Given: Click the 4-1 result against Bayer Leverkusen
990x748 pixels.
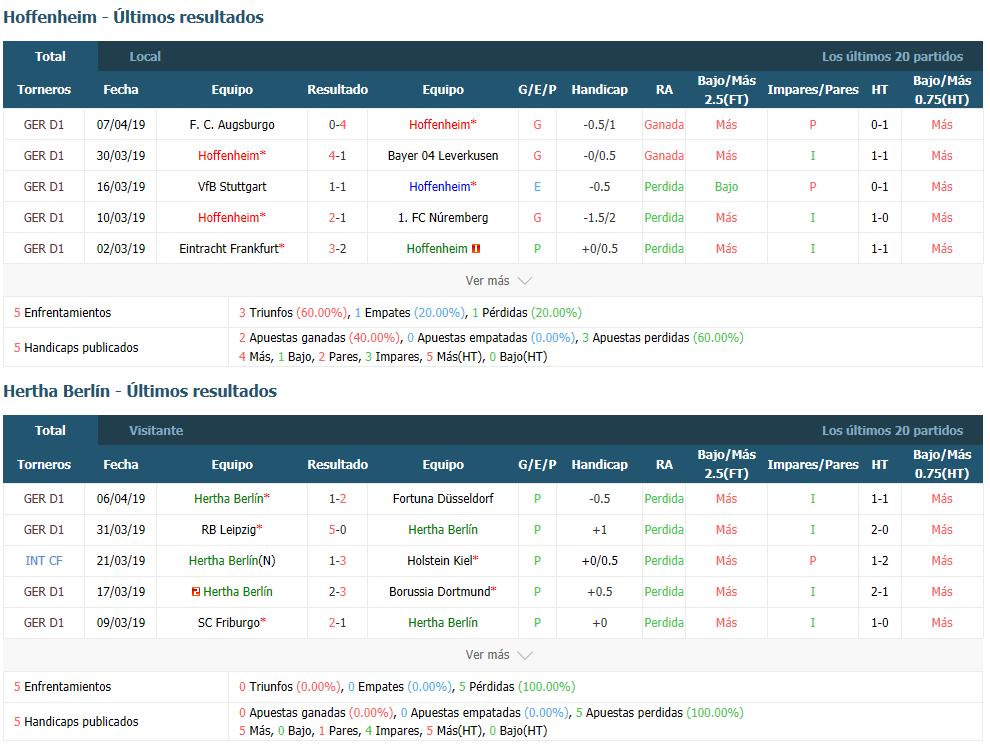Looking at the screenshot, I should (x=337, y=156).
